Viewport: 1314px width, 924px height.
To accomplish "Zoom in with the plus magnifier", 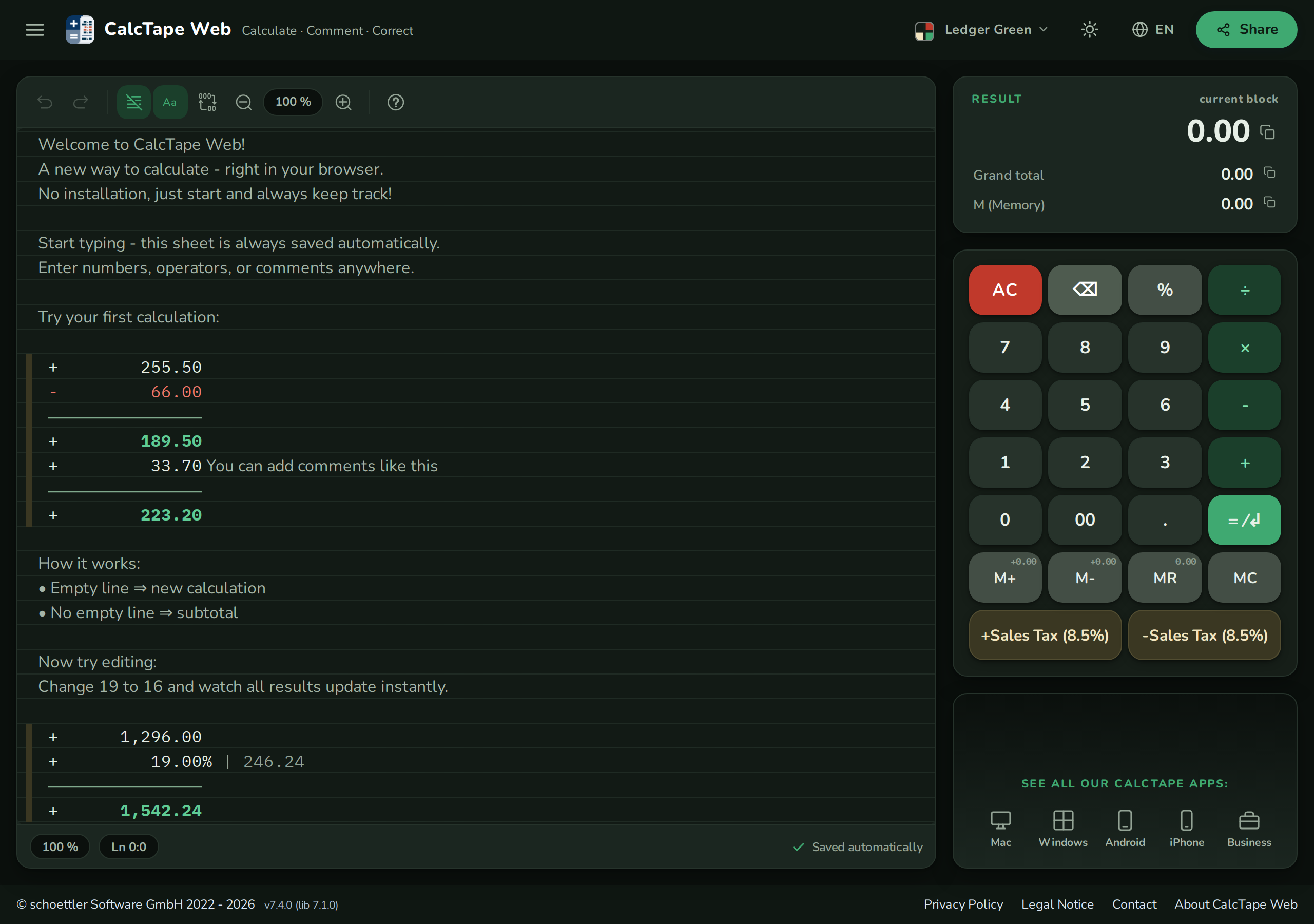I will click(x=343, y=103).
